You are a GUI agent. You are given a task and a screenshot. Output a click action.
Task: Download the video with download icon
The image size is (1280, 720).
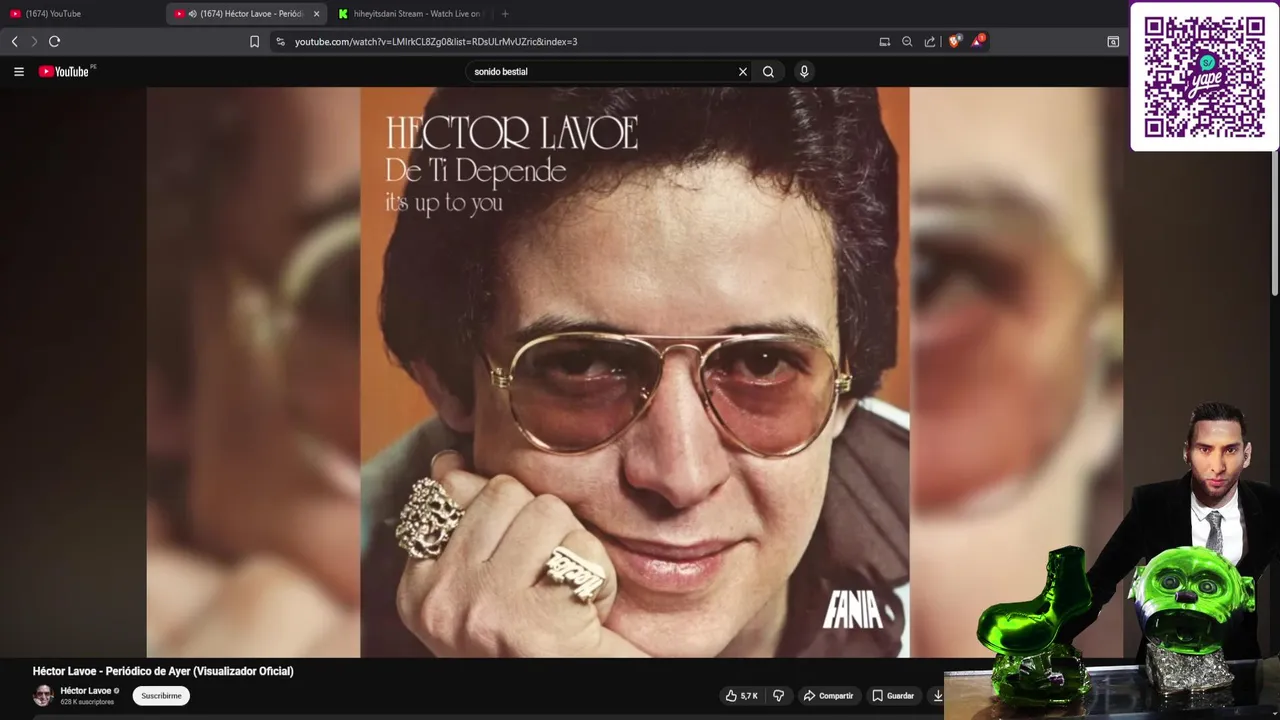pos(937,695)
